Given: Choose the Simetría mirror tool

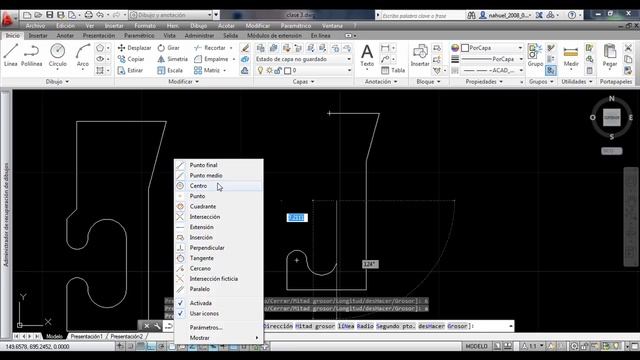Looking at the screenshot, I should 172,59.
